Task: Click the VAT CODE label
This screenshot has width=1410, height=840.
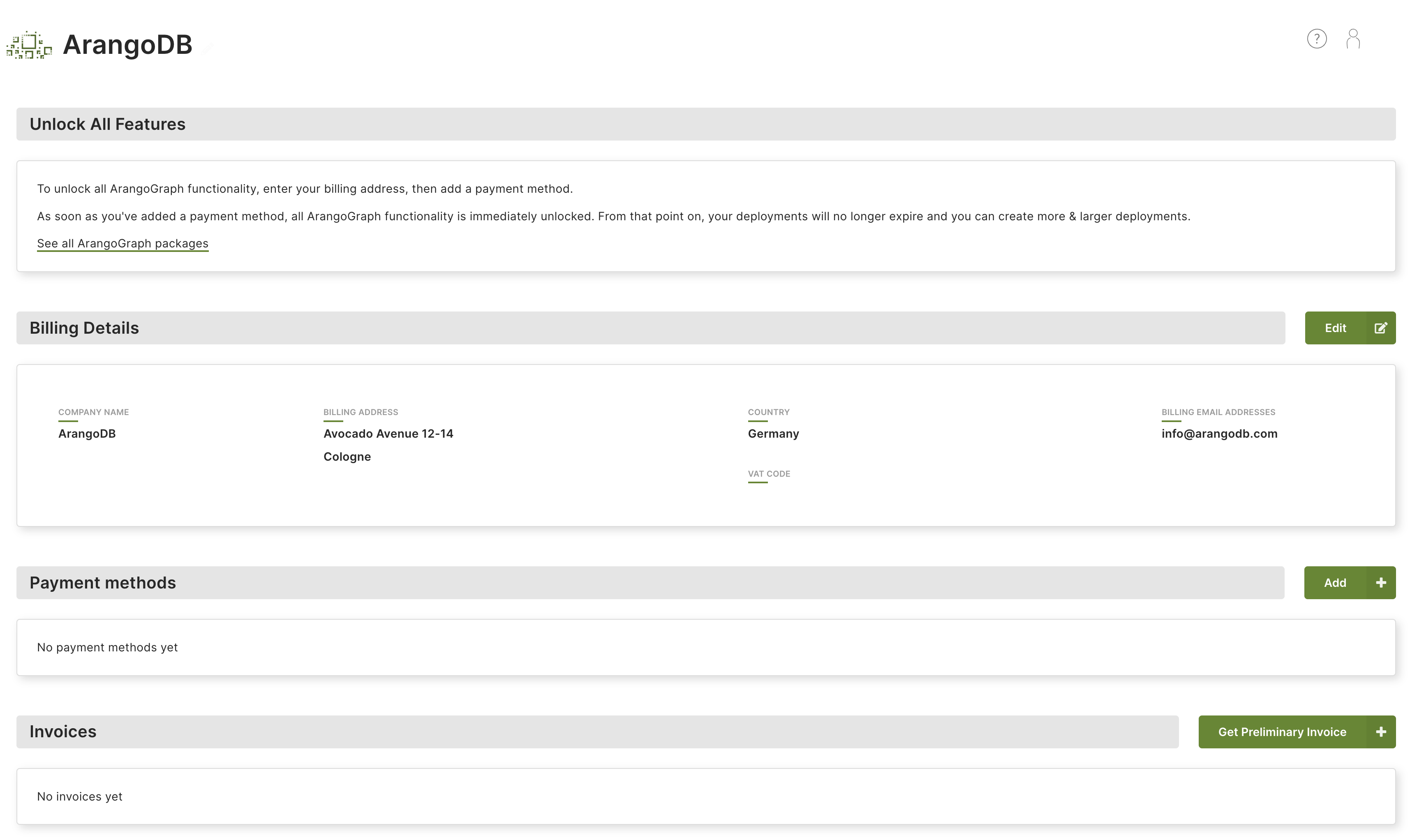Action: coord(769,474)
